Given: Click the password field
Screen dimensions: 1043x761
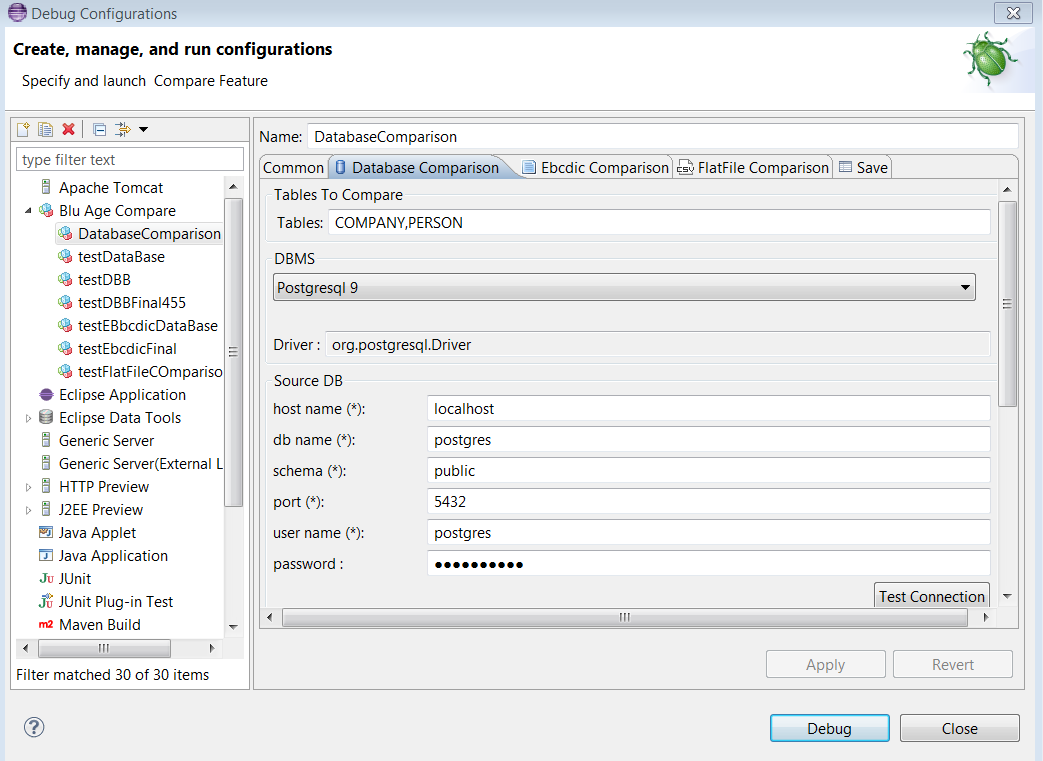Looking at the screenshot, I should coord(708,563).
